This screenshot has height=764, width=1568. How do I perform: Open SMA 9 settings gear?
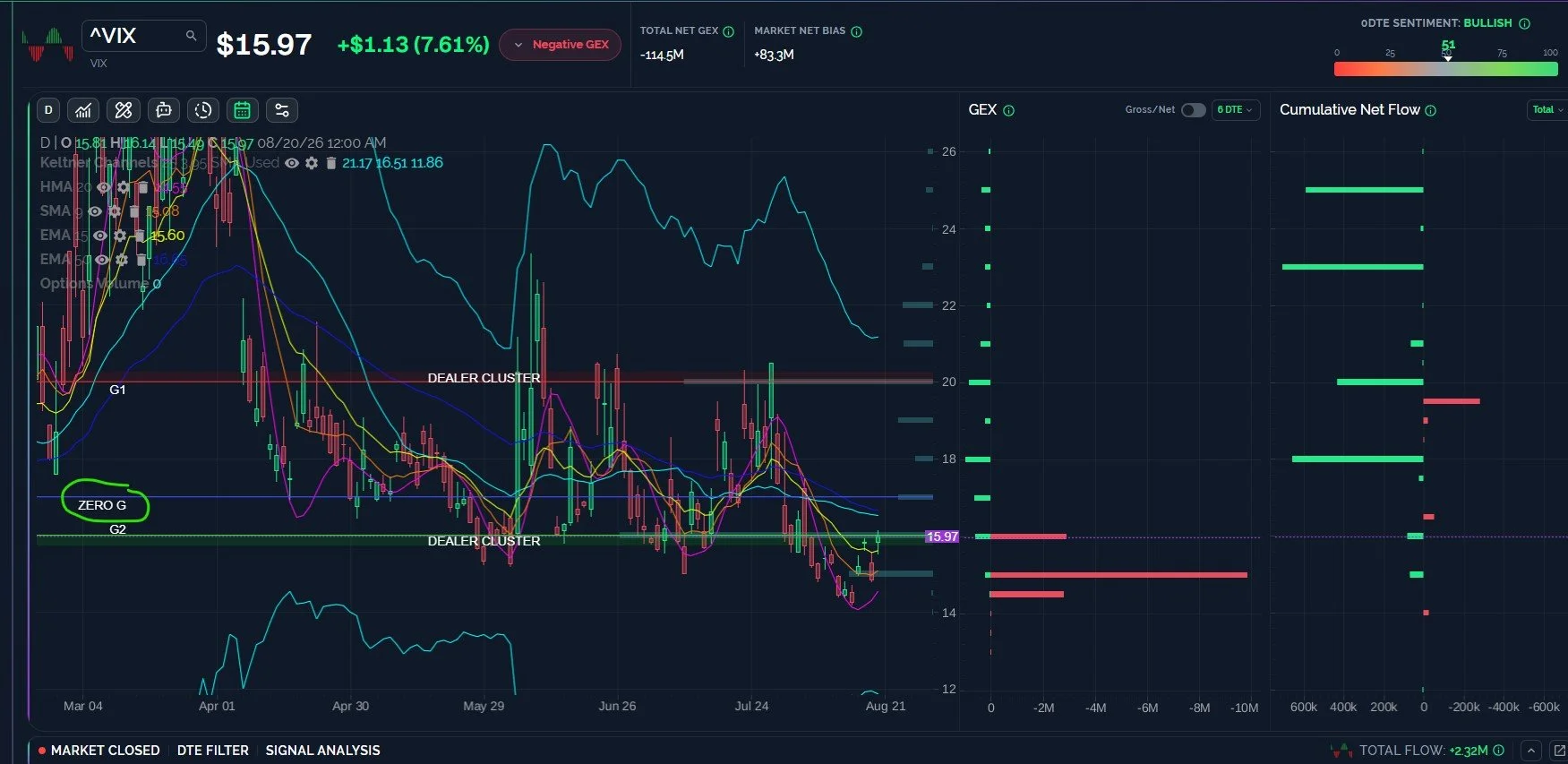click(115, 211)
